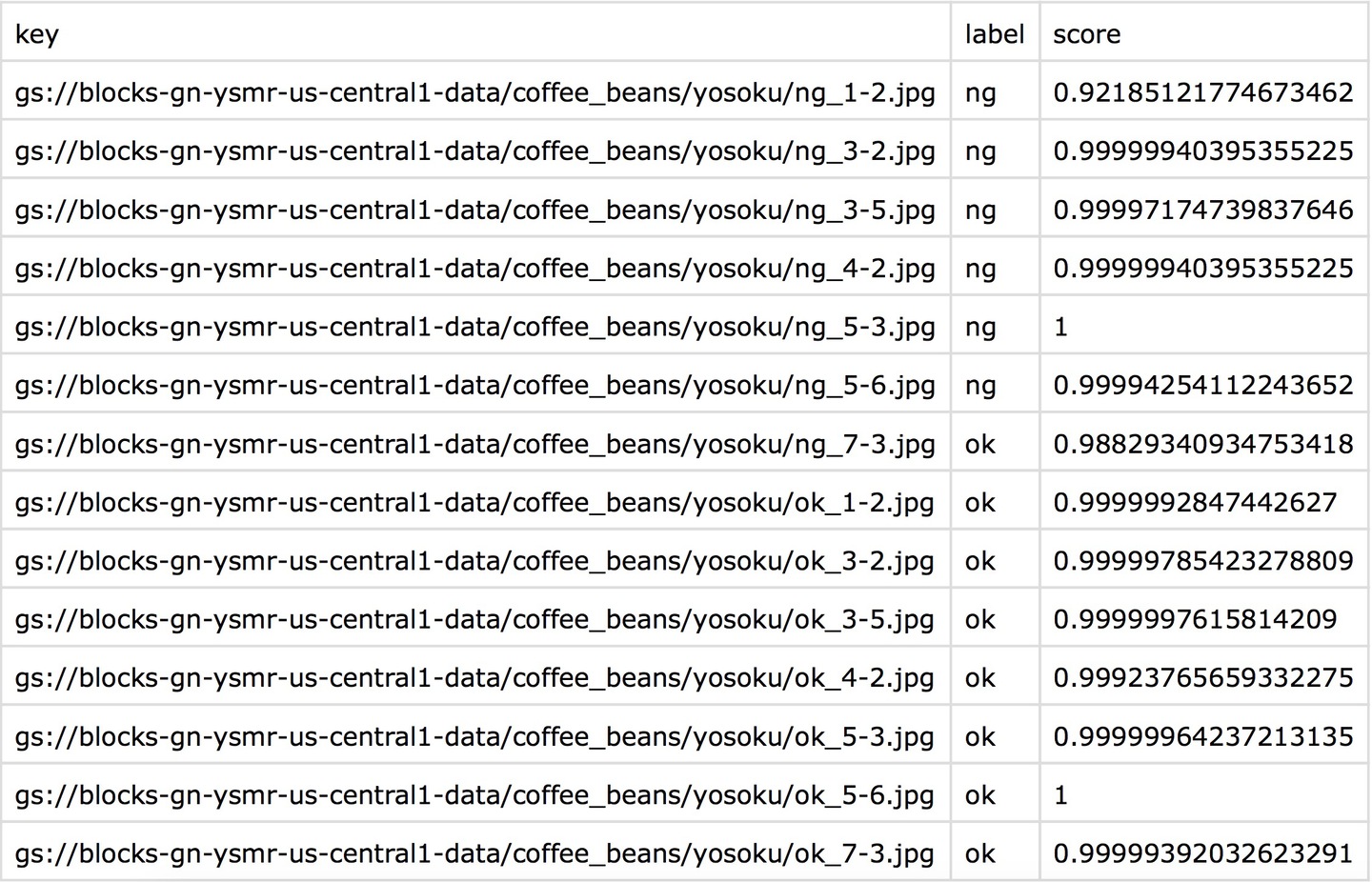This screenshot has height=882, width=1372.
Task: Click the ng_1-2.jpg file path cell
Action: click(x=475, y=92)
